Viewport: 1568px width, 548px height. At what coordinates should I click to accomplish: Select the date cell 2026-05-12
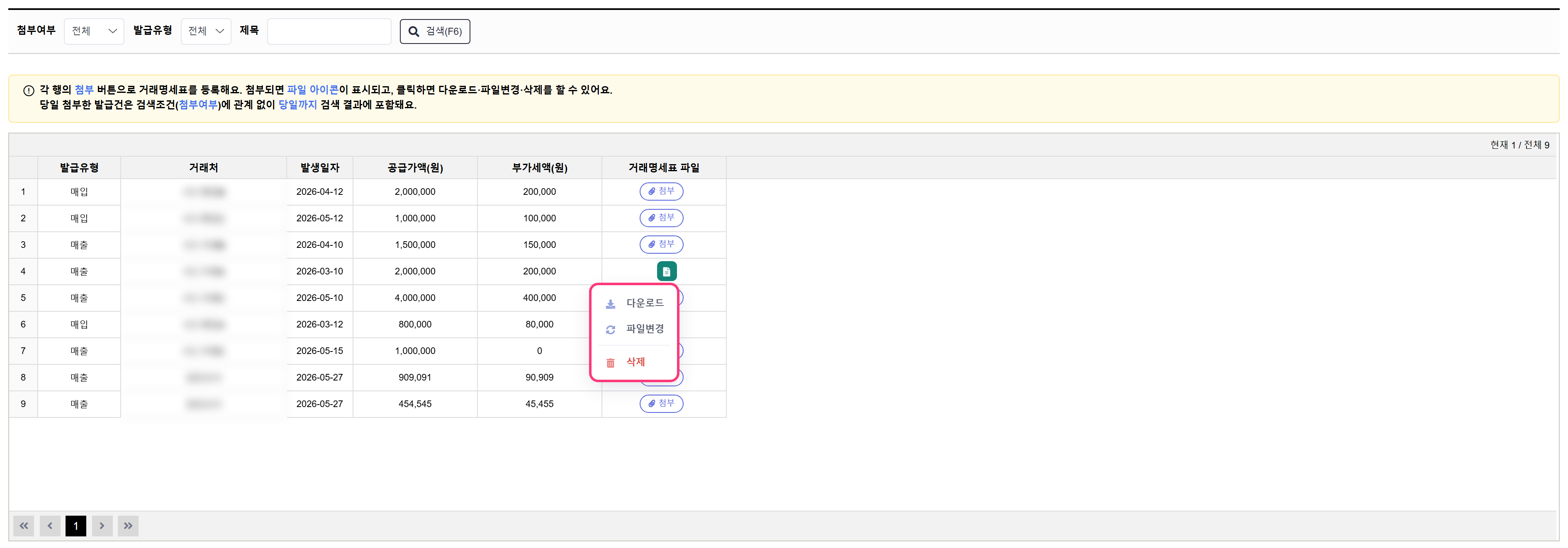click(x=319, y=218)
